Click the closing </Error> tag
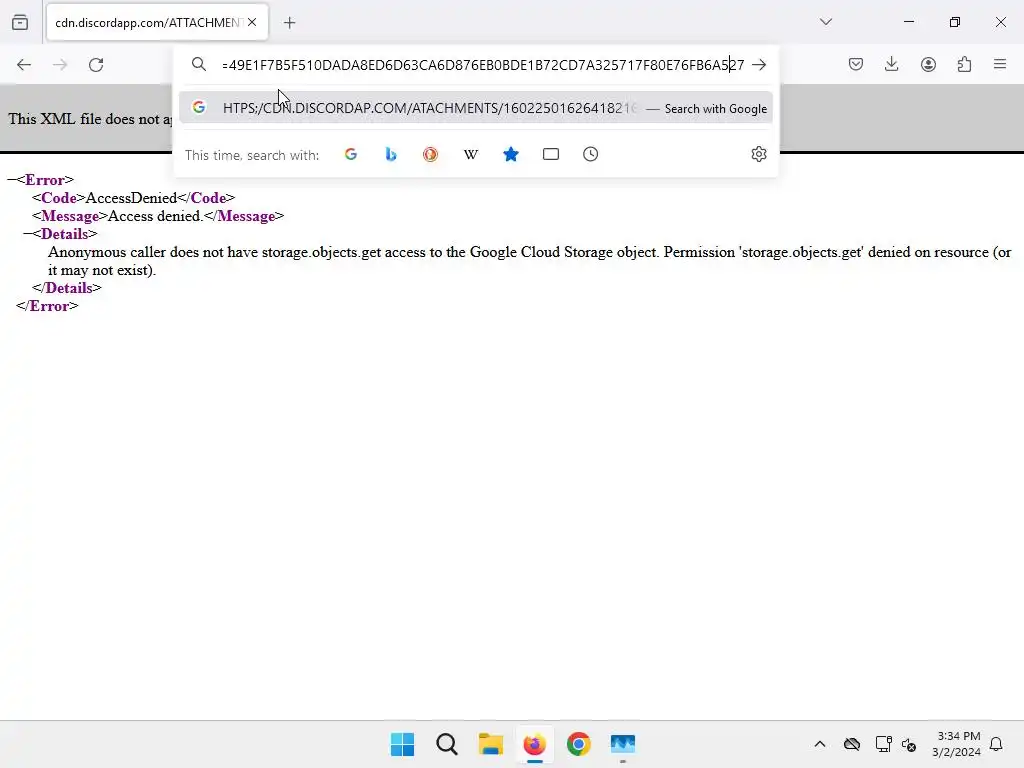 47,306
